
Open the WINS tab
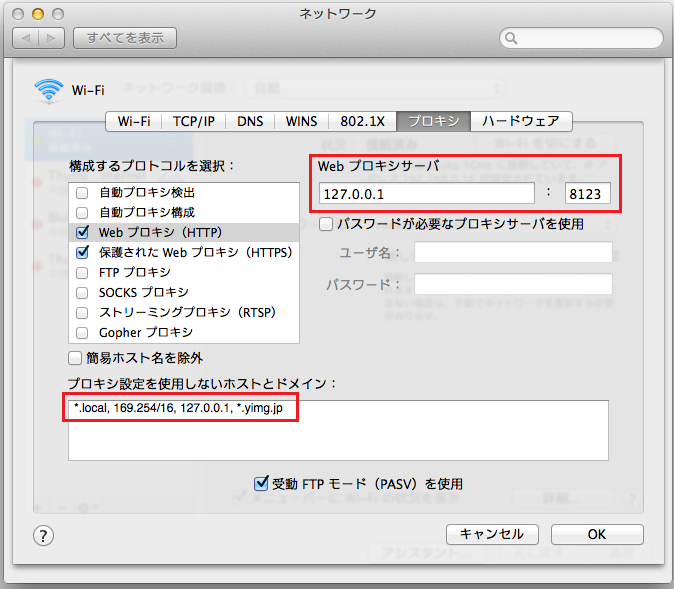(301, 121)
